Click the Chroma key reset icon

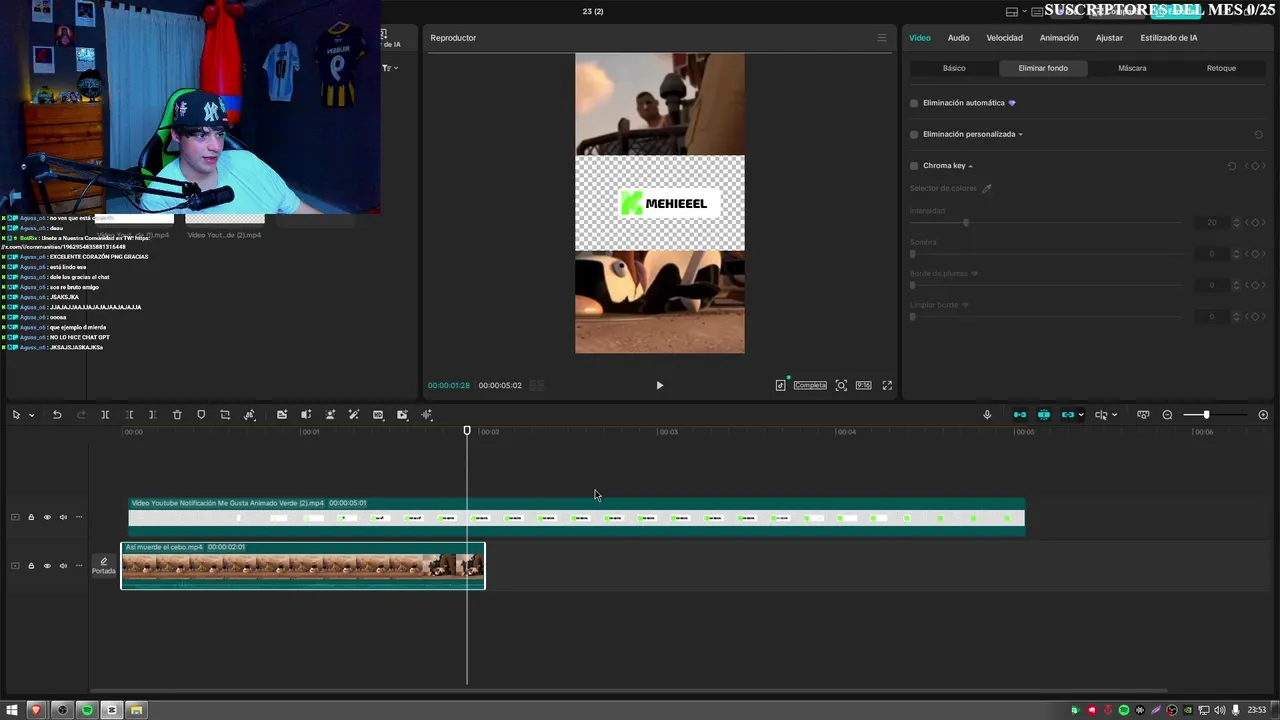1231,166
